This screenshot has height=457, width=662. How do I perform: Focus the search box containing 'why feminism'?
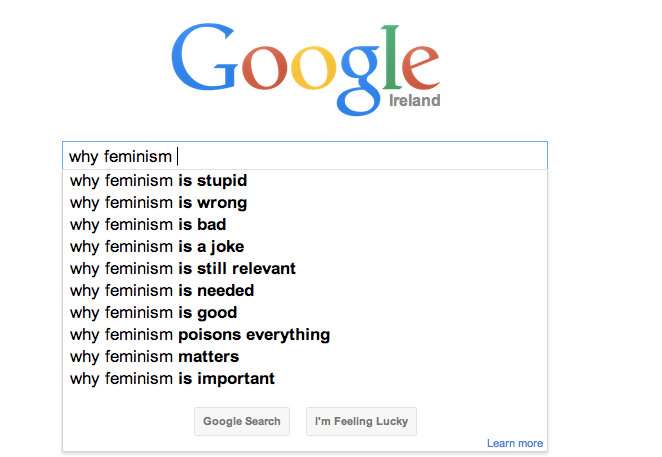(x=304, y=156)
